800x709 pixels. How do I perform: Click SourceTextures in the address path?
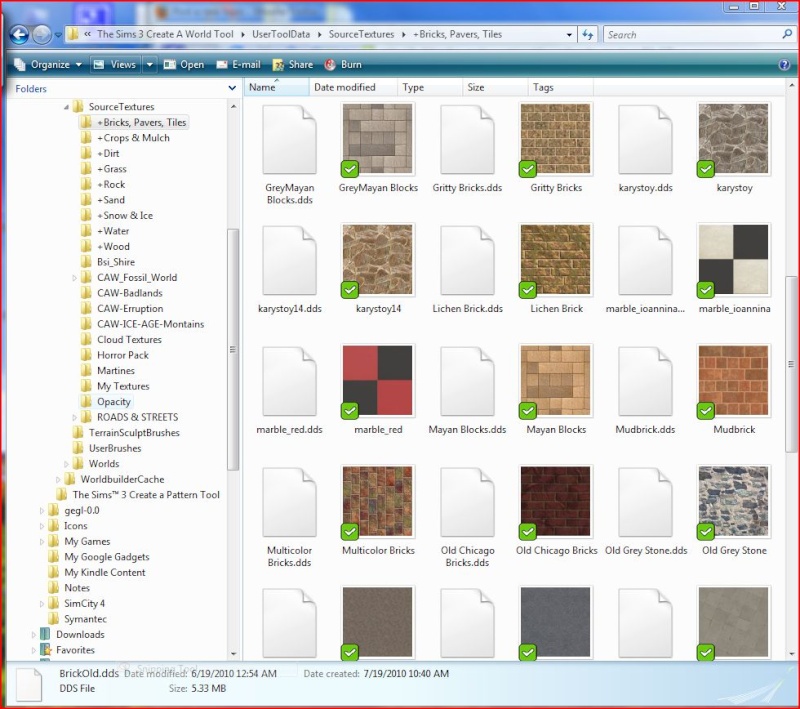(361, 34)
